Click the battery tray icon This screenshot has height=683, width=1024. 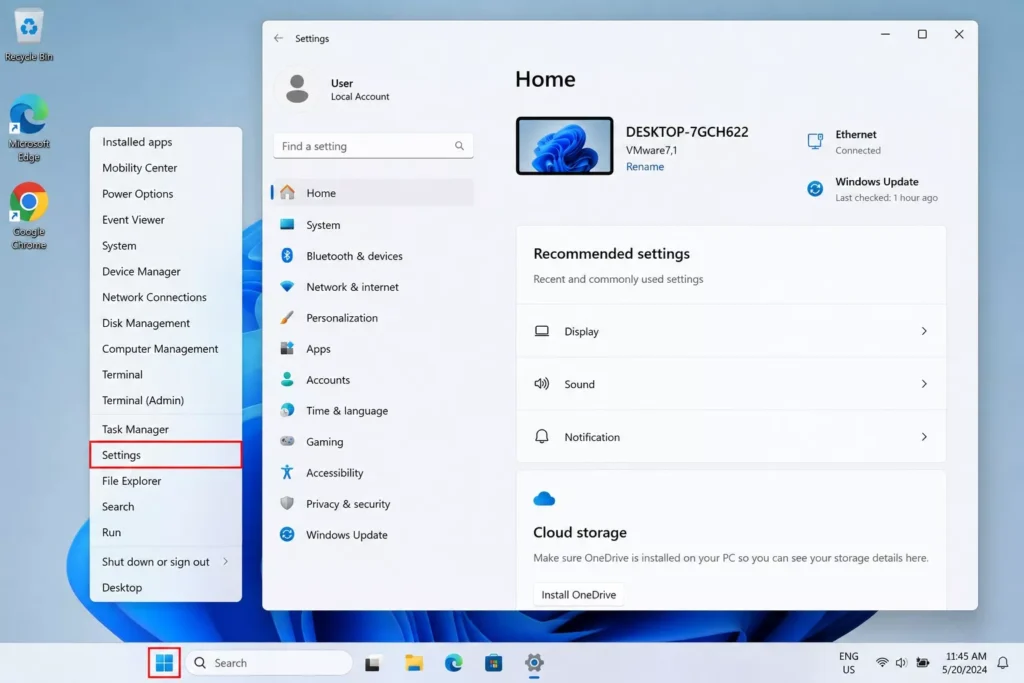click(x=923, y=663)
